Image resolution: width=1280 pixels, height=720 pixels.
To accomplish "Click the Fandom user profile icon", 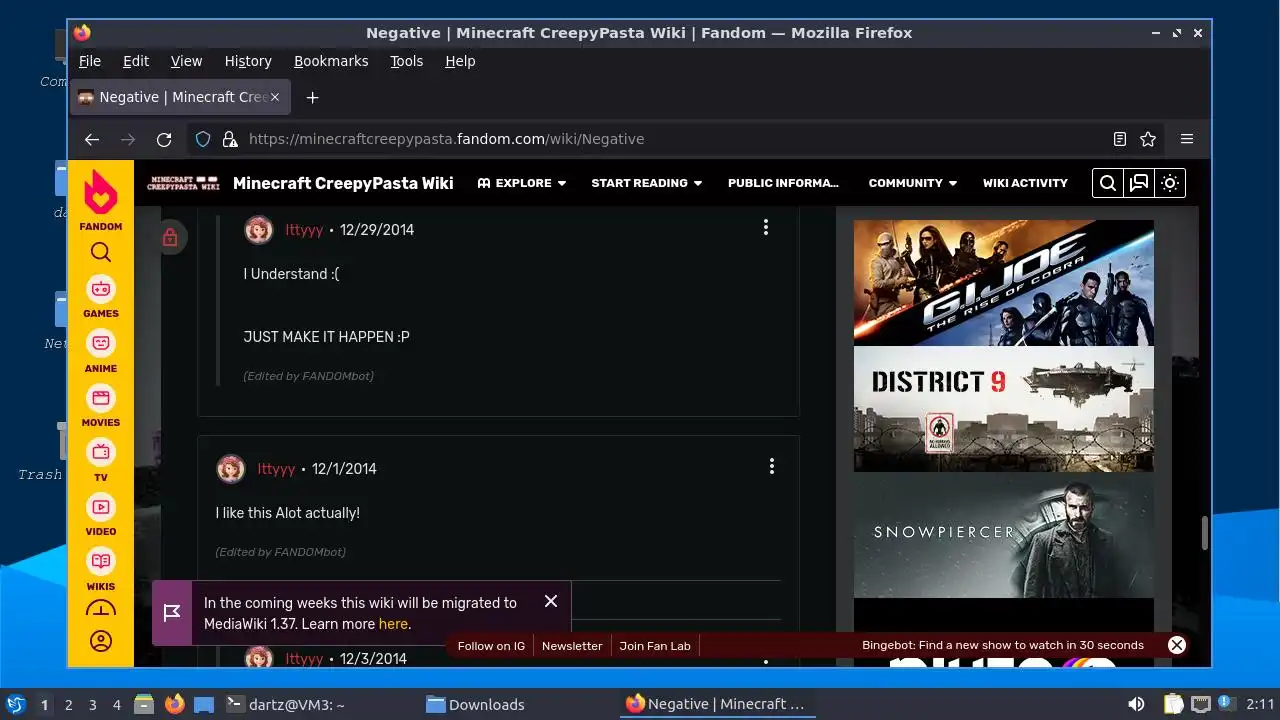I will pos(100,641).
